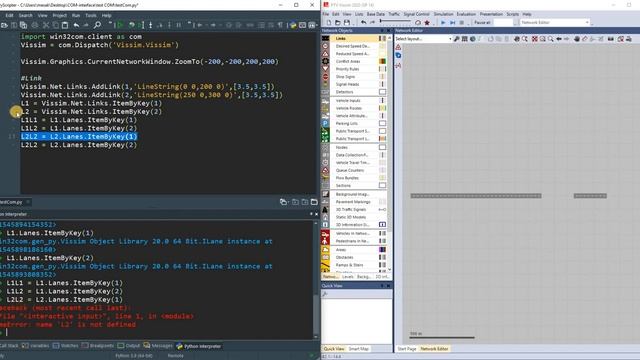Run the script with PyScripter's green run icon
Image resolution: width=640 pixels, height=360 pixels.
(x=120, y=25)
